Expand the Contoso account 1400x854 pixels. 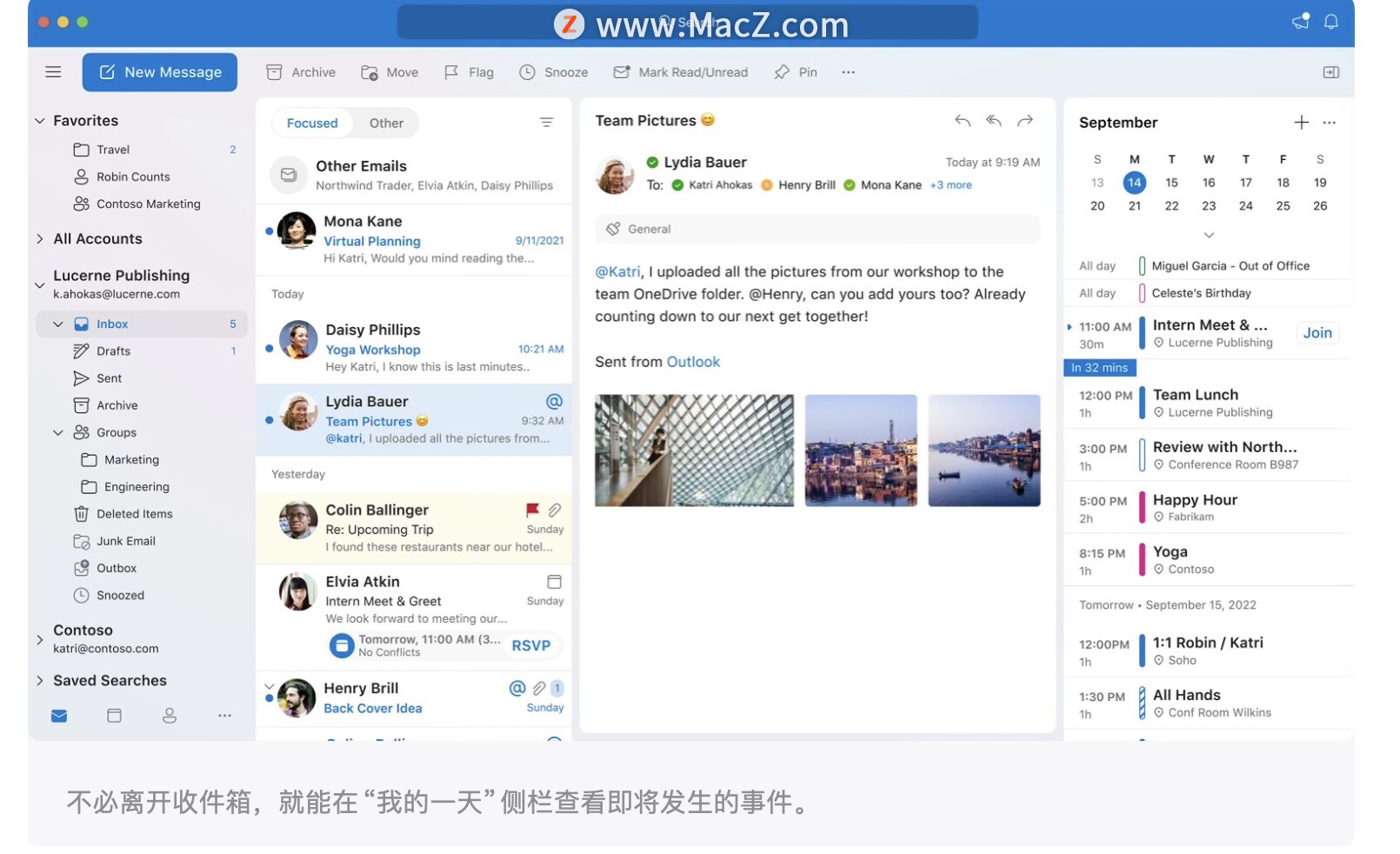(x=39, y=639)
